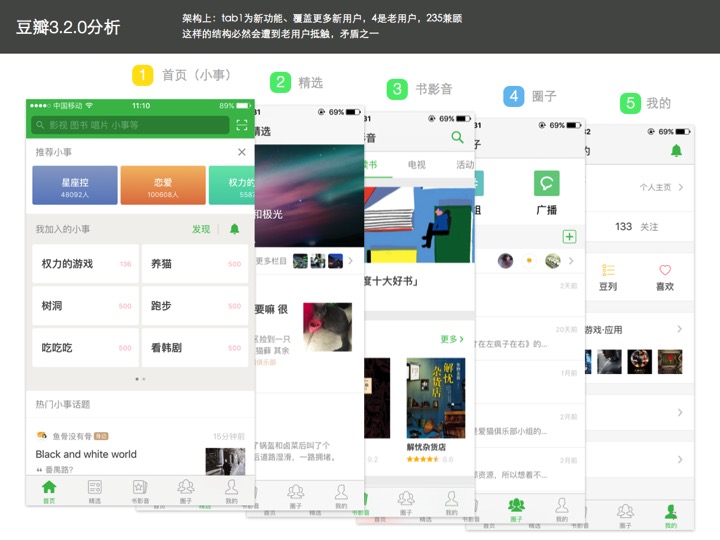Viewport: 720px width, 540px height.
Task: Expand the 游戏·应用 row chevron
Action: click(x=680, y=329)
